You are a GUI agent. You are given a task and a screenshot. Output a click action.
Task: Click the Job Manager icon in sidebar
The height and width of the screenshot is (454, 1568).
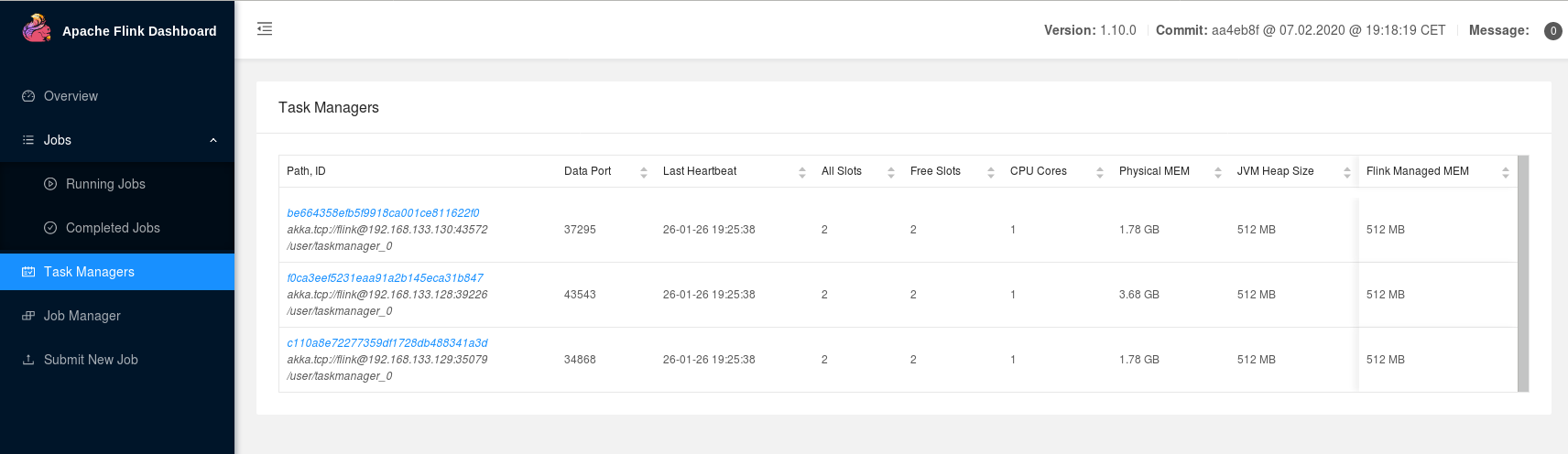pyautogui.click(x=28, y=316)
